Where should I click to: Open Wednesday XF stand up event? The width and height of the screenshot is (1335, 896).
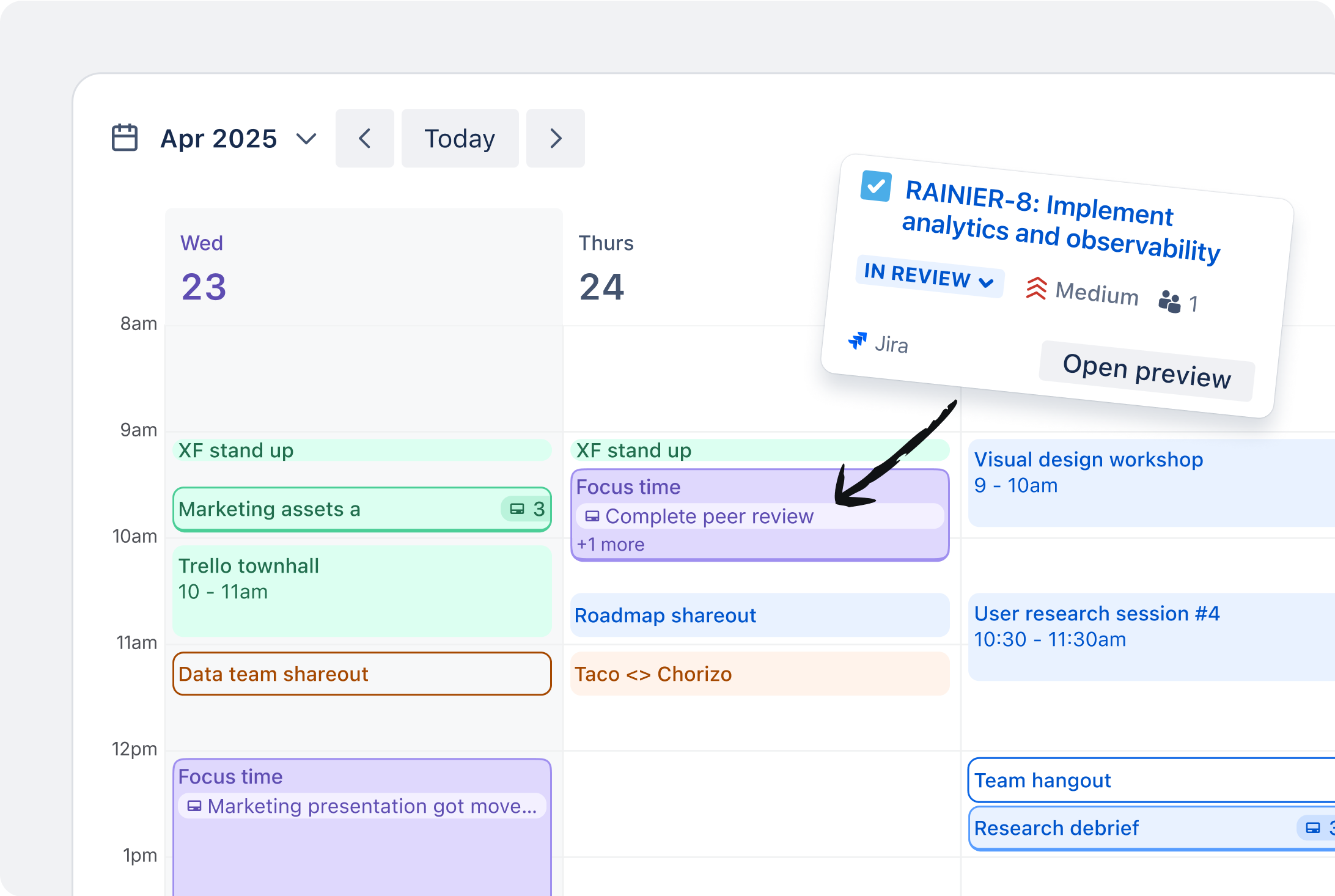point(362,450)
